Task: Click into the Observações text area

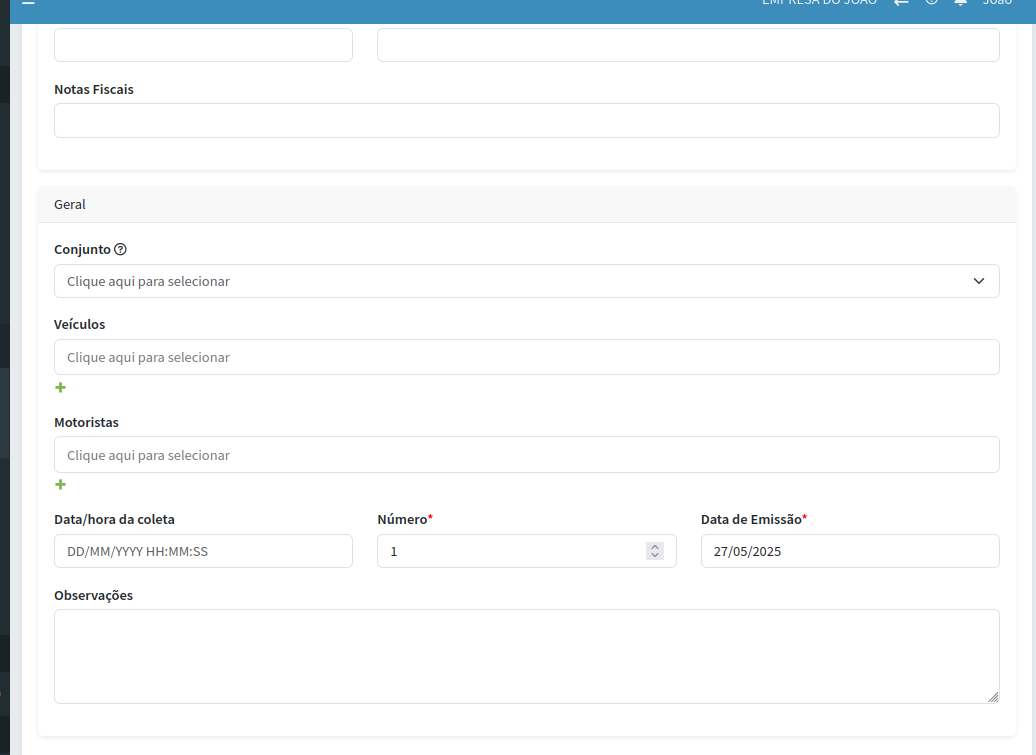Action: [526, 656]
